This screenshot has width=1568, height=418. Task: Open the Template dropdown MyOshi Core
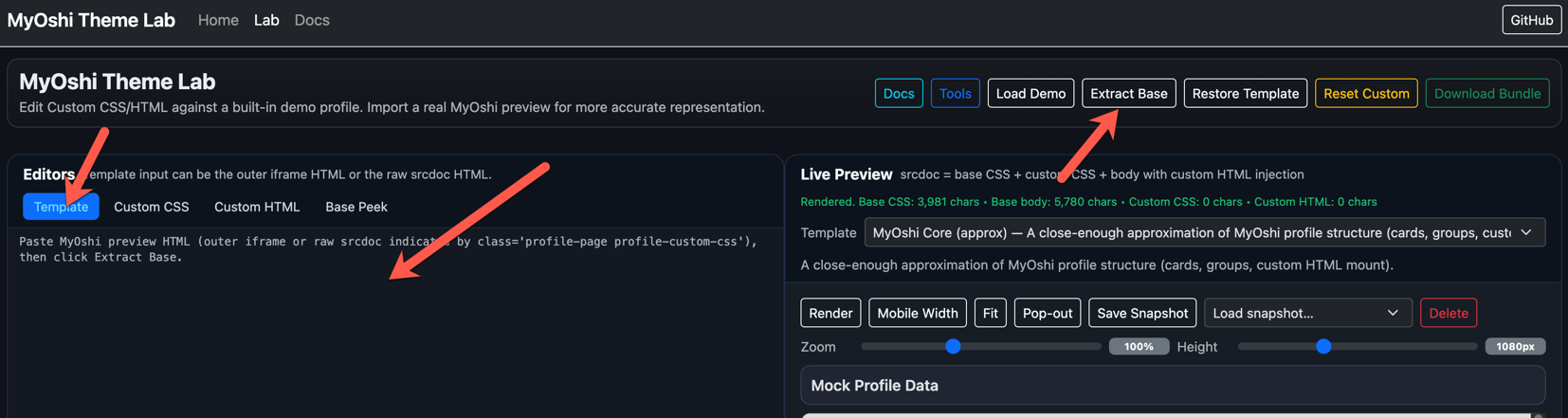click(1204, 232)
